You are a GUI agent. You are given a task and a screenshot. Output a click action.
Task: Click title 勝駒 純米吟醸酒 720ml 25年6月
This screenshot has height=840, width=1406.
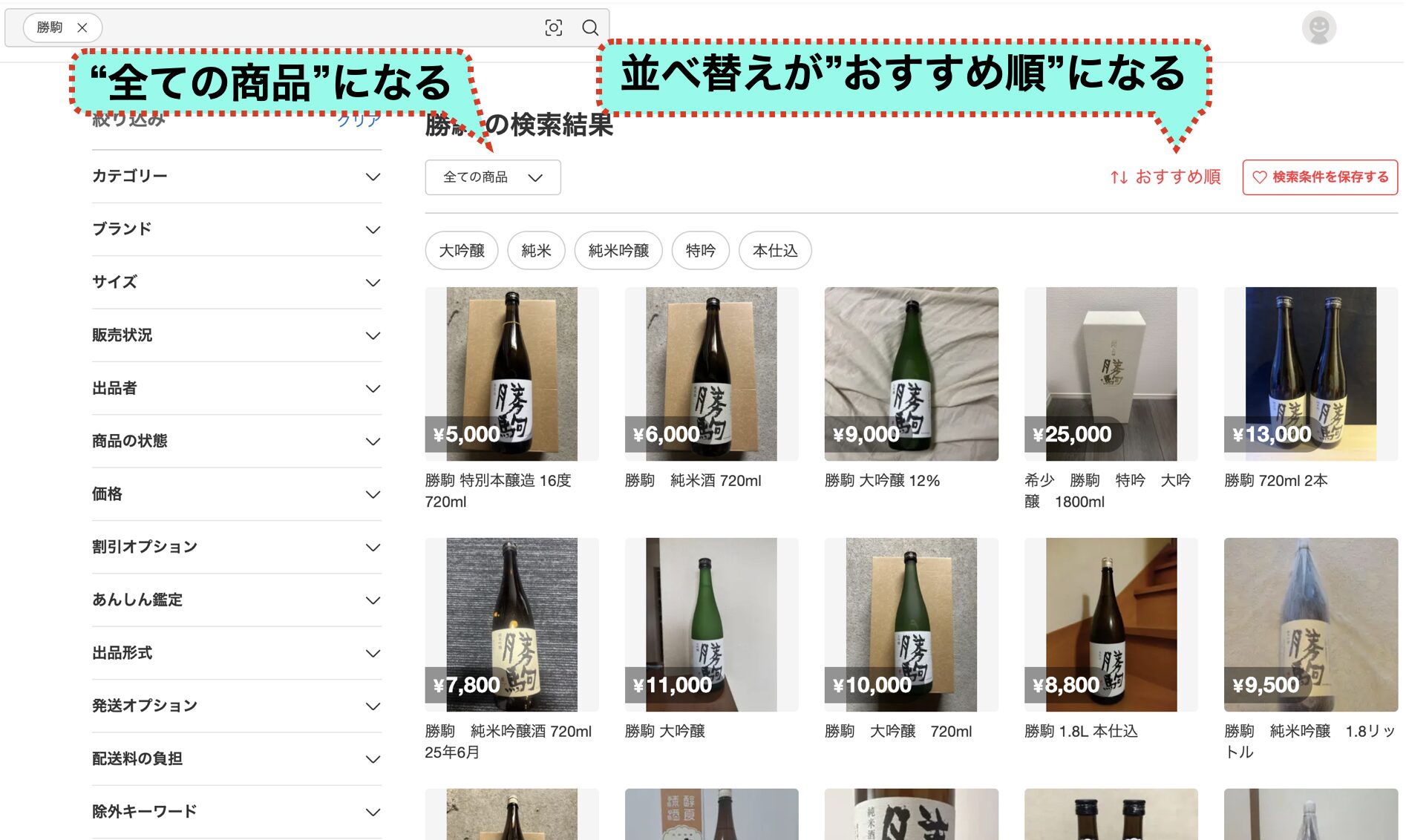click(509, 742)
